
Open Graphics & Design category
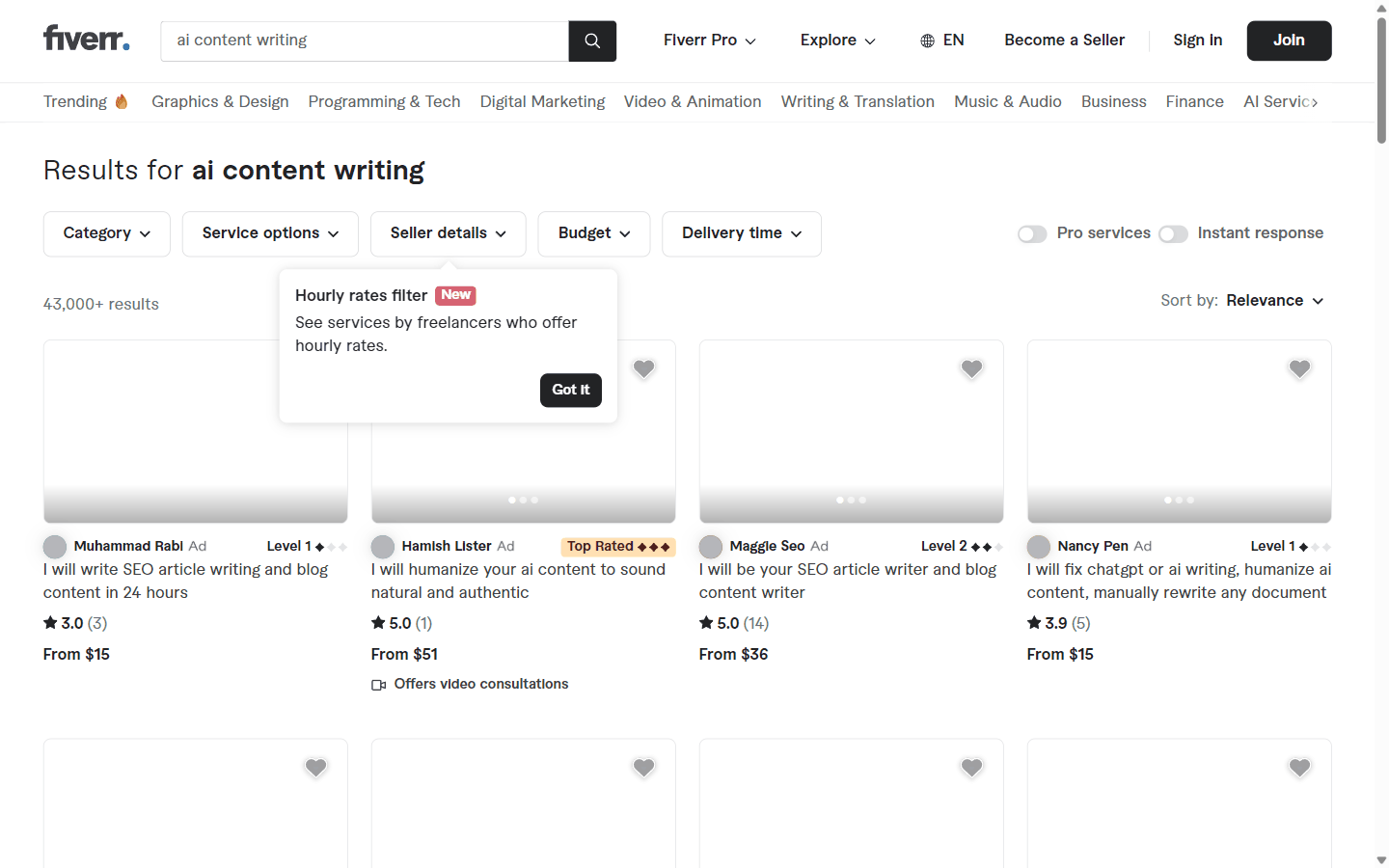pyautogui.click(x=220, y=102)
